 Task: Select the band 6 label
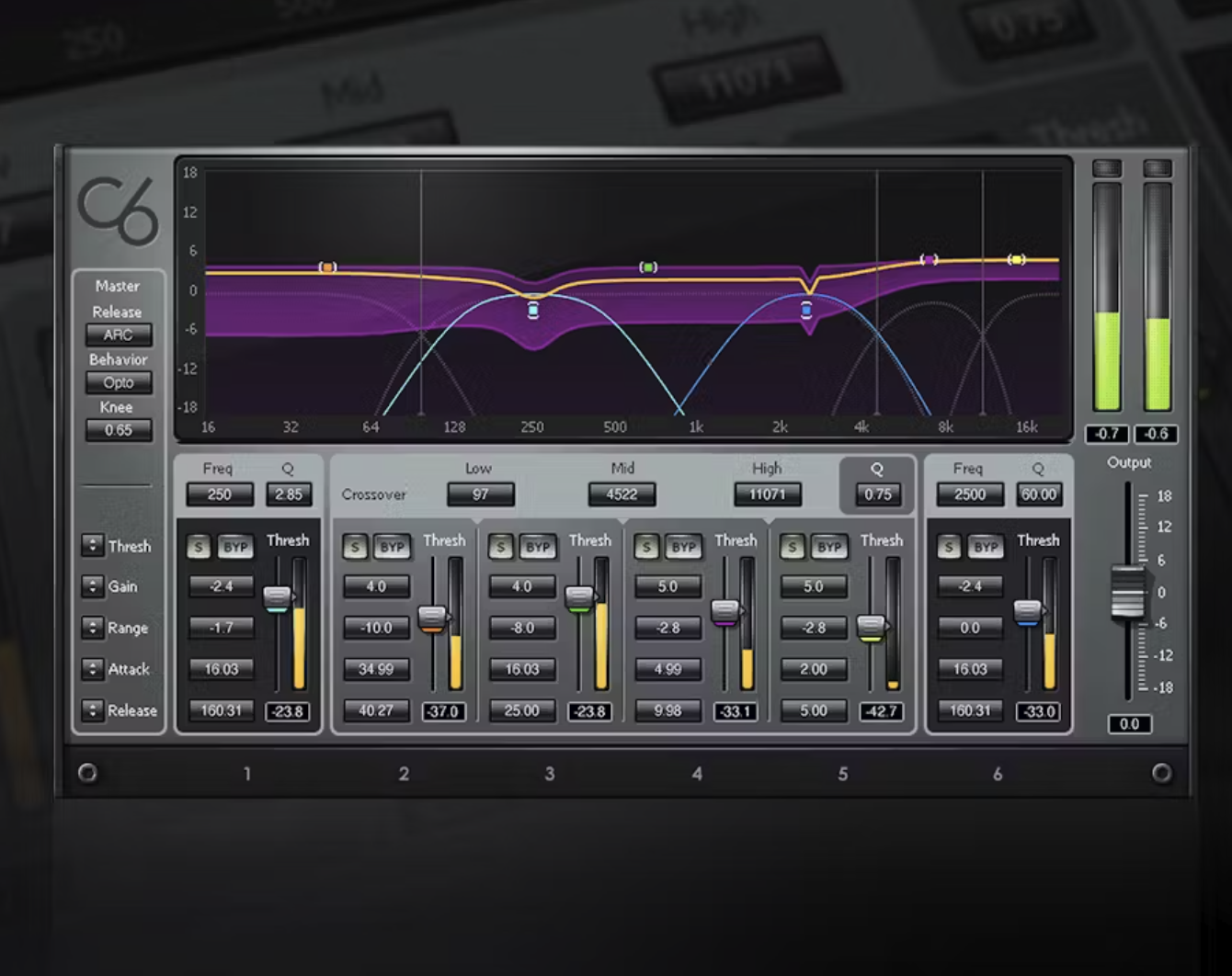(998, 773)
